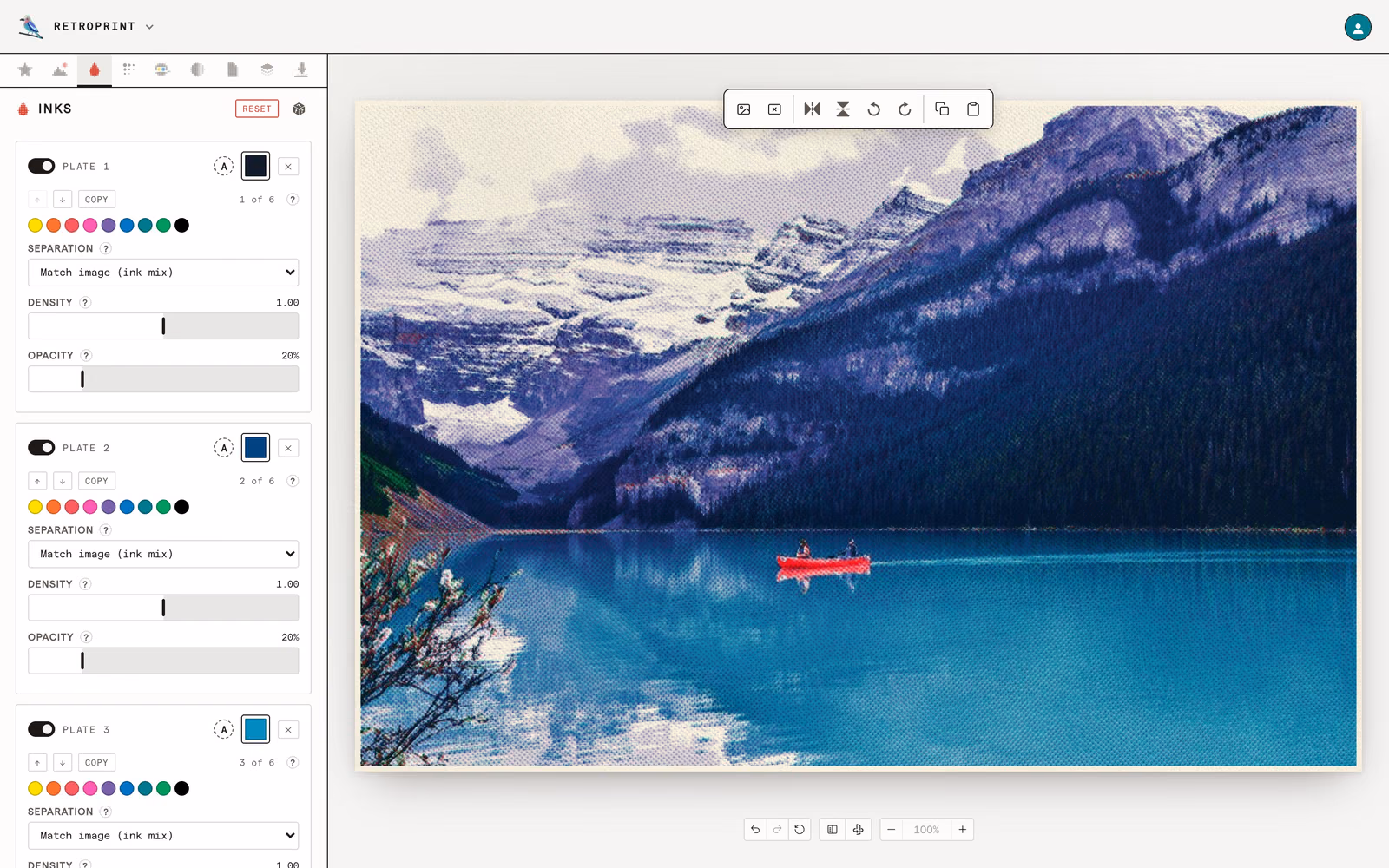
Task: Pick yellow ink preset for Plate 1
Action: click(x=36, y=226)
